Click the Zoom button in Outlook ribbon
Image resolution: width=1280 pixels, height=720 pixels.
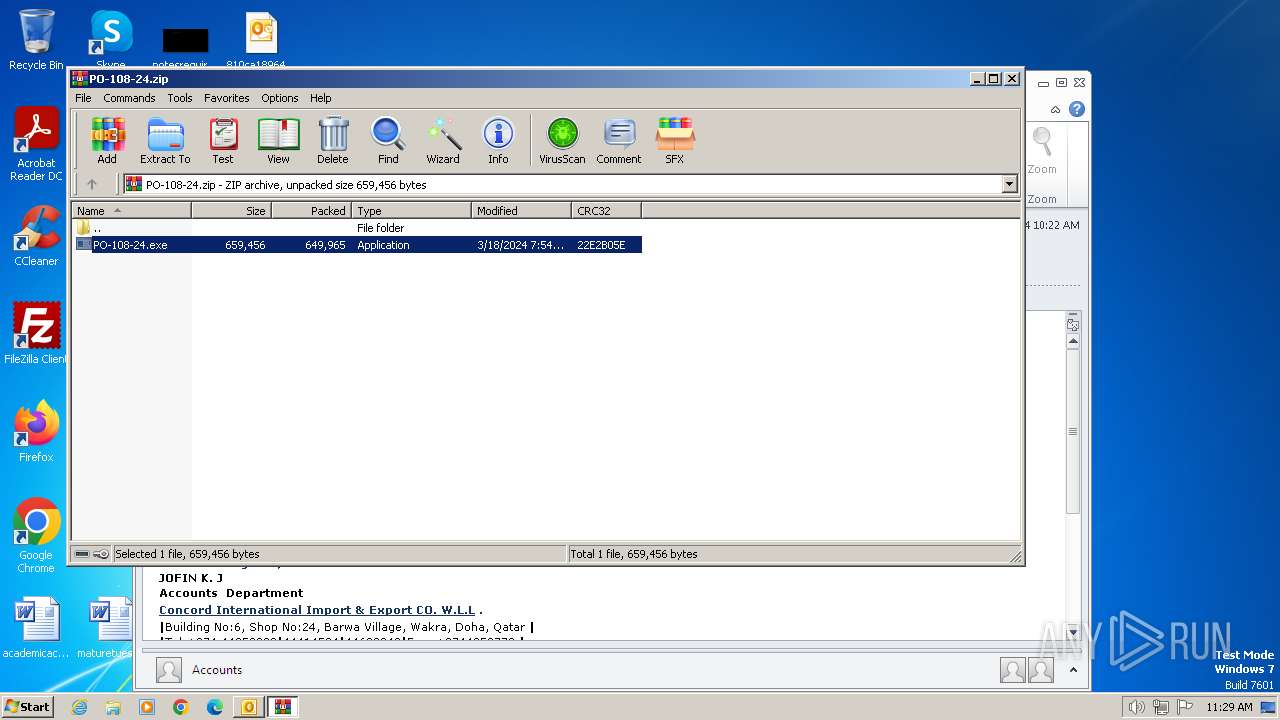point(1042,152)
